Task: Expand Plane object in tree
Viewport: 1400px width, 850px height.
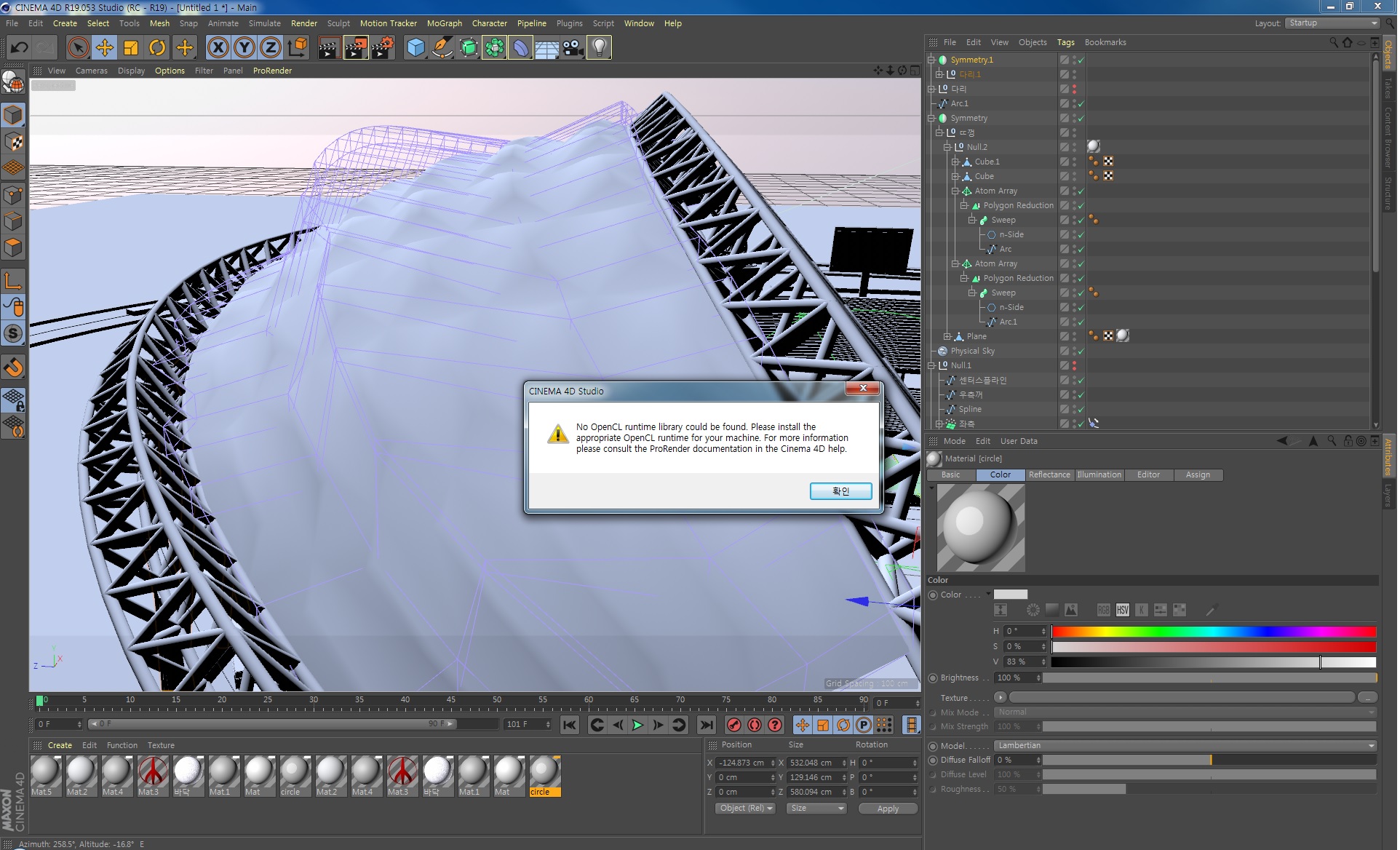Action: pos(947,336)
